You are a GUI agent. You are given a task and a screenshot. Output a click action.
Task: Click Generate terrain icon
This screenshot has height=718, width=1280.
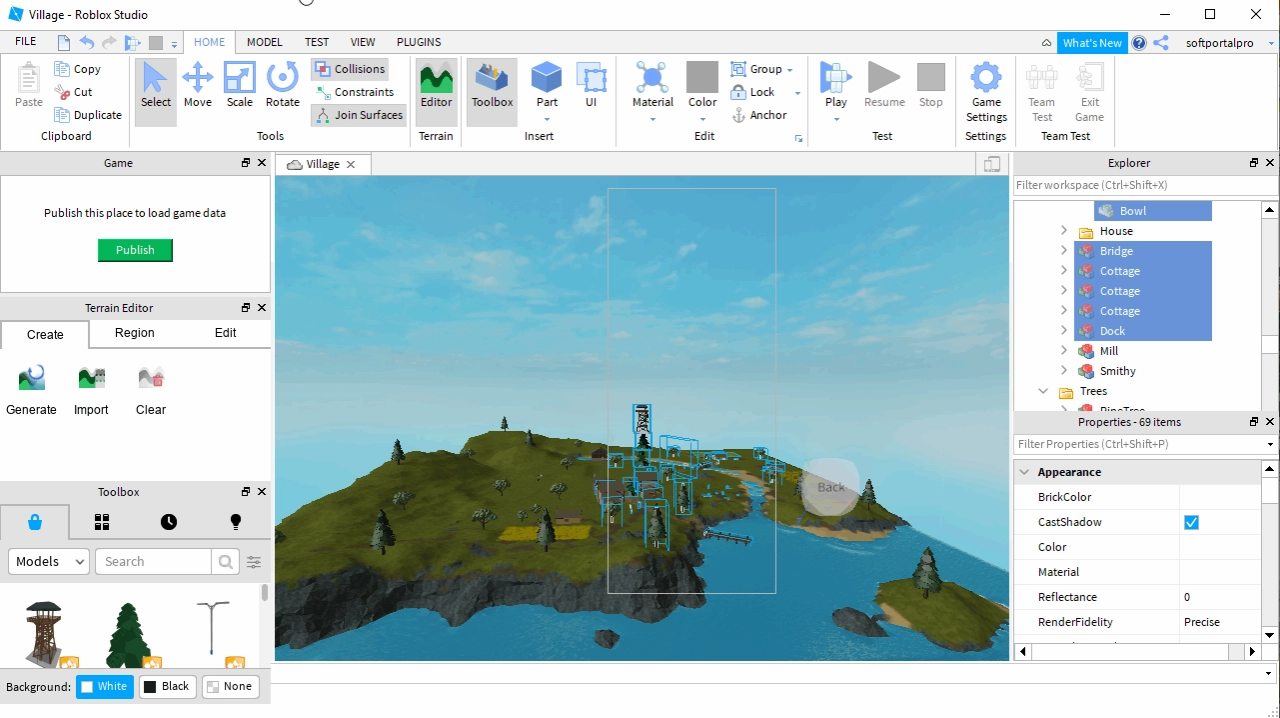[x=32, y=378]
